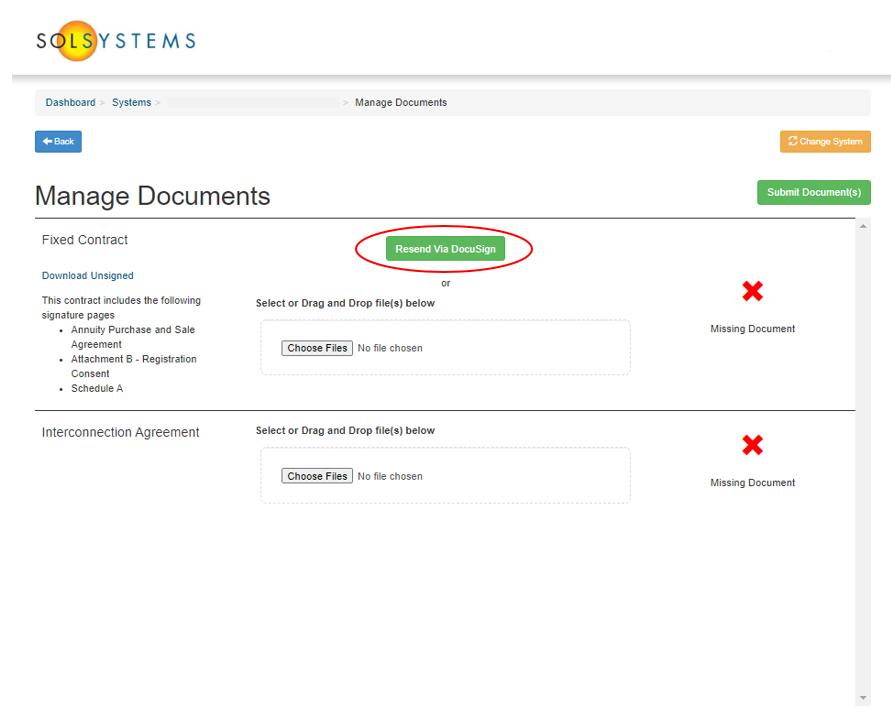
Task: Click the scrollbar down arrow
Action: point(861,695)
